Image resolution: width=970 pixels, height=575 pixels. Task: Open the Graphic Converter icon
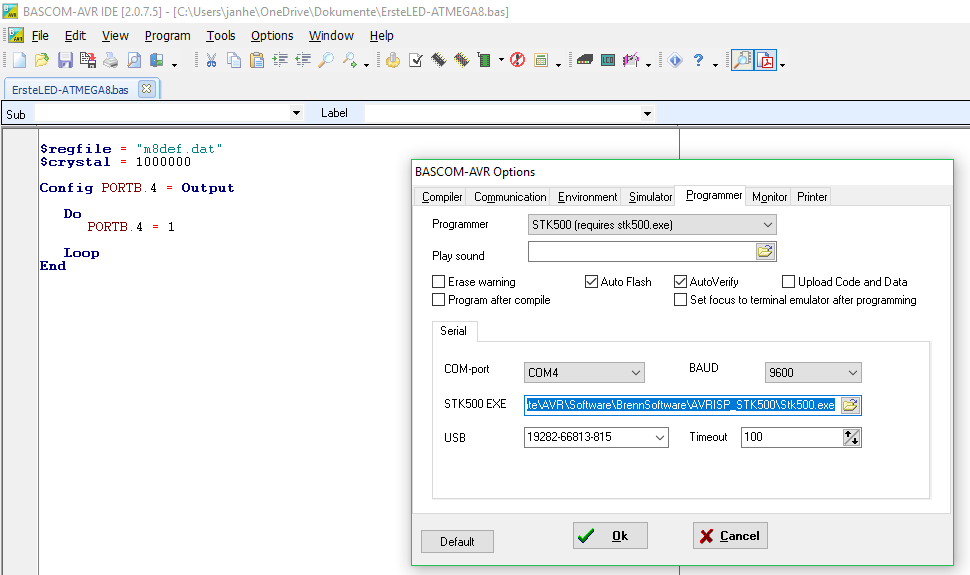click(x=631, y=60)
